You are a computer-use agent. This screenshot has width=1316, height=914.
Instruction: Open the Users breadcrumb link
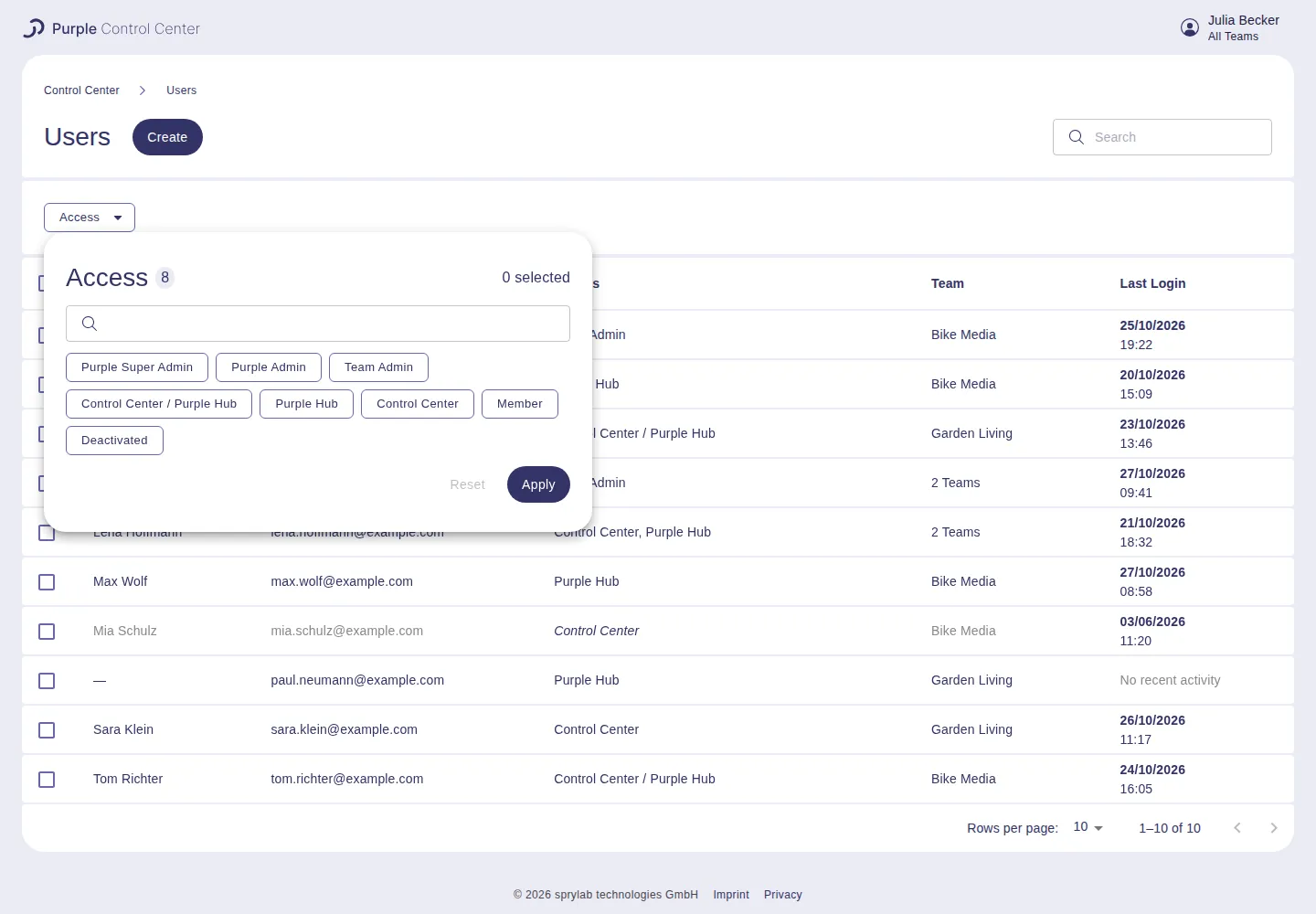[181, 90]
